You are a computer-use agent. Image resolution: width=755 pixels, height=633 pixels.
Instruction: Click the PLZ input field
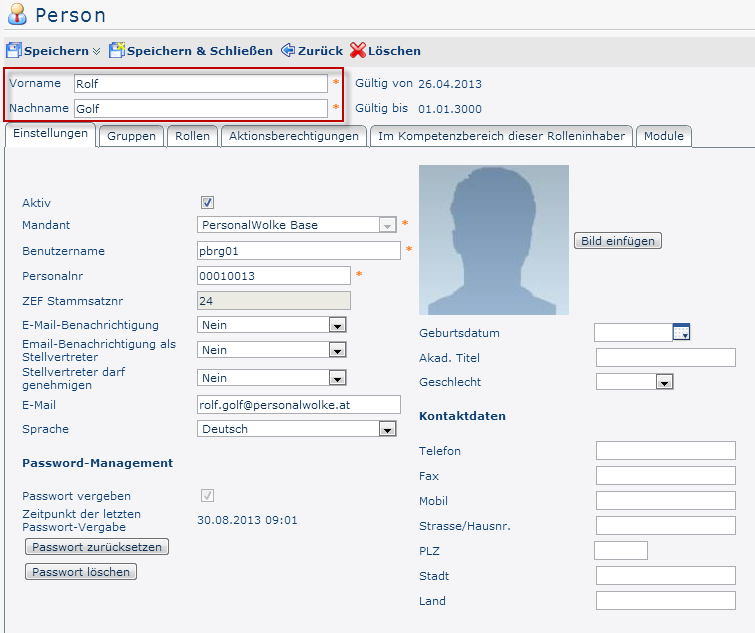[621, 551]
